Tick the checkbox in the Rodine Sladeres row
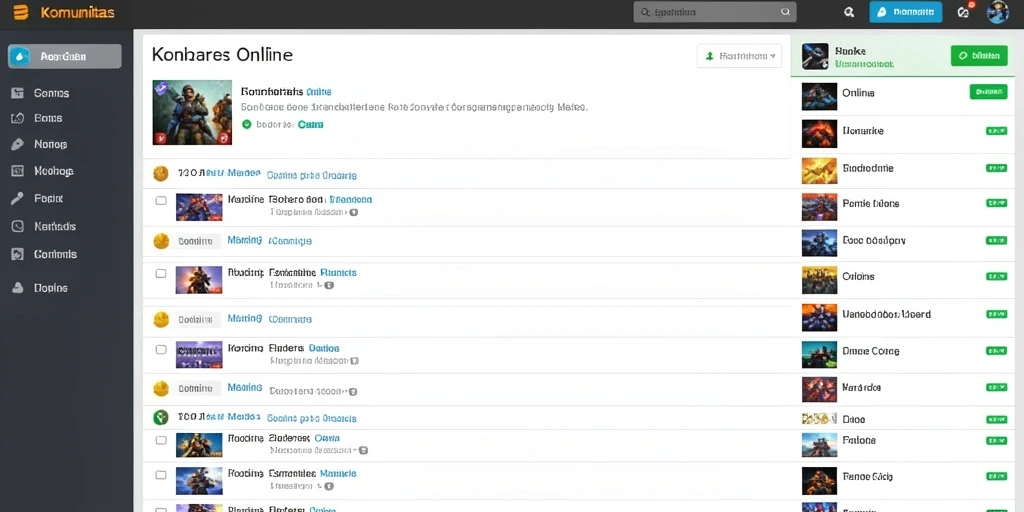Viewport: 1024px width, 512px height. pyautogui.click(x=161, y=440)
